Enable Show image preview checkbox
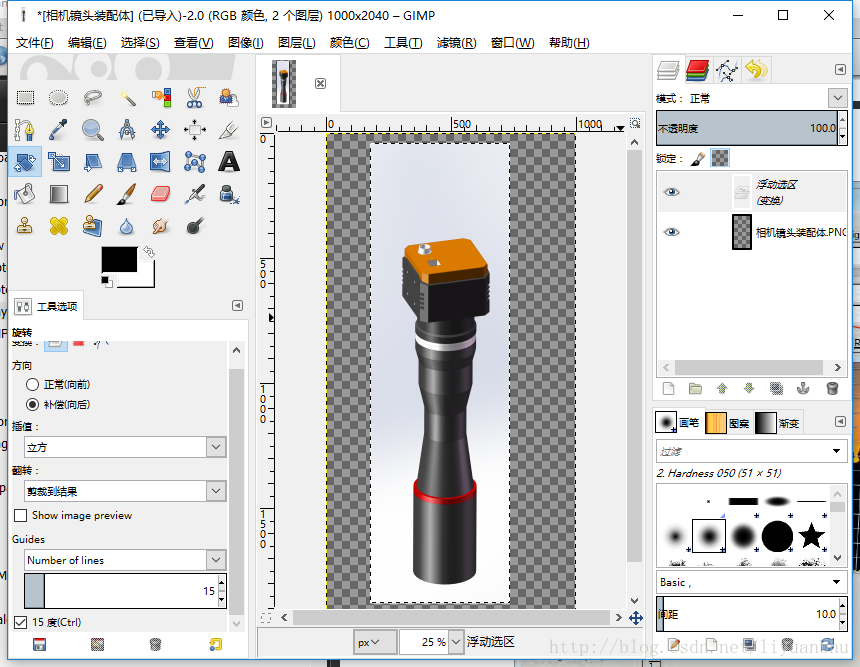 [20, 516]
